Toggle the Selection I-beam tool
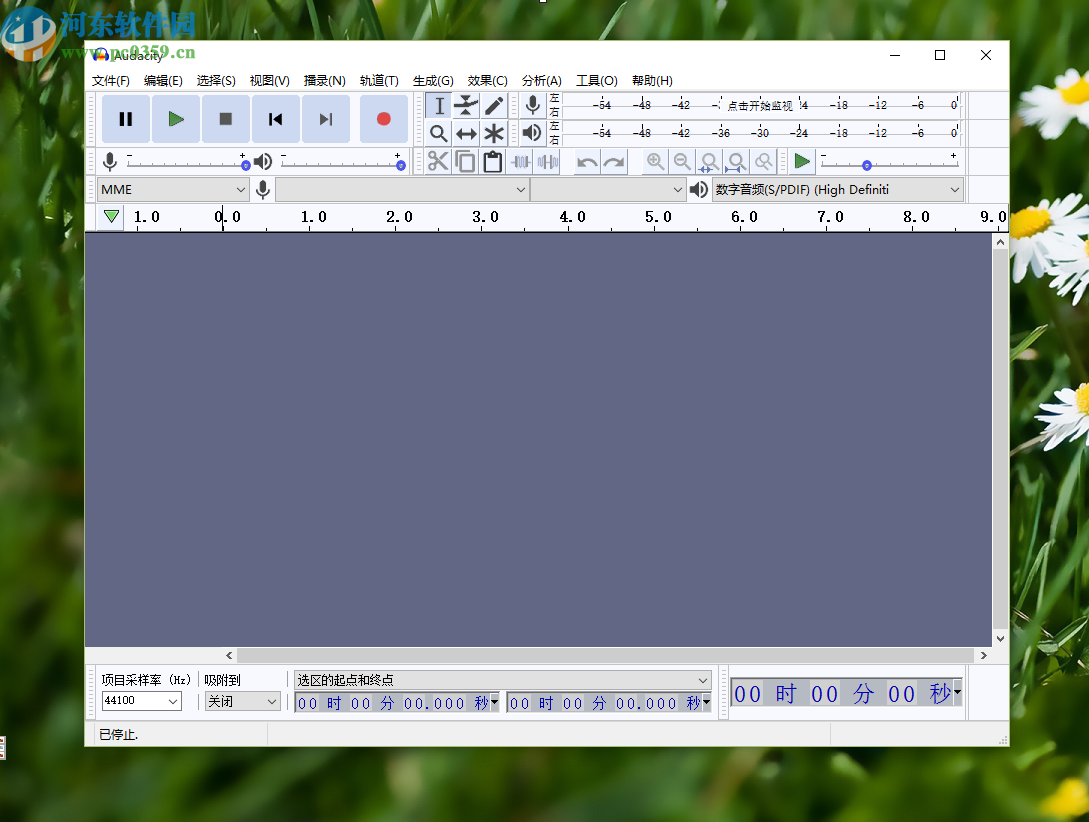This screenshot has width=1089, height=822. tap(438, 106)
